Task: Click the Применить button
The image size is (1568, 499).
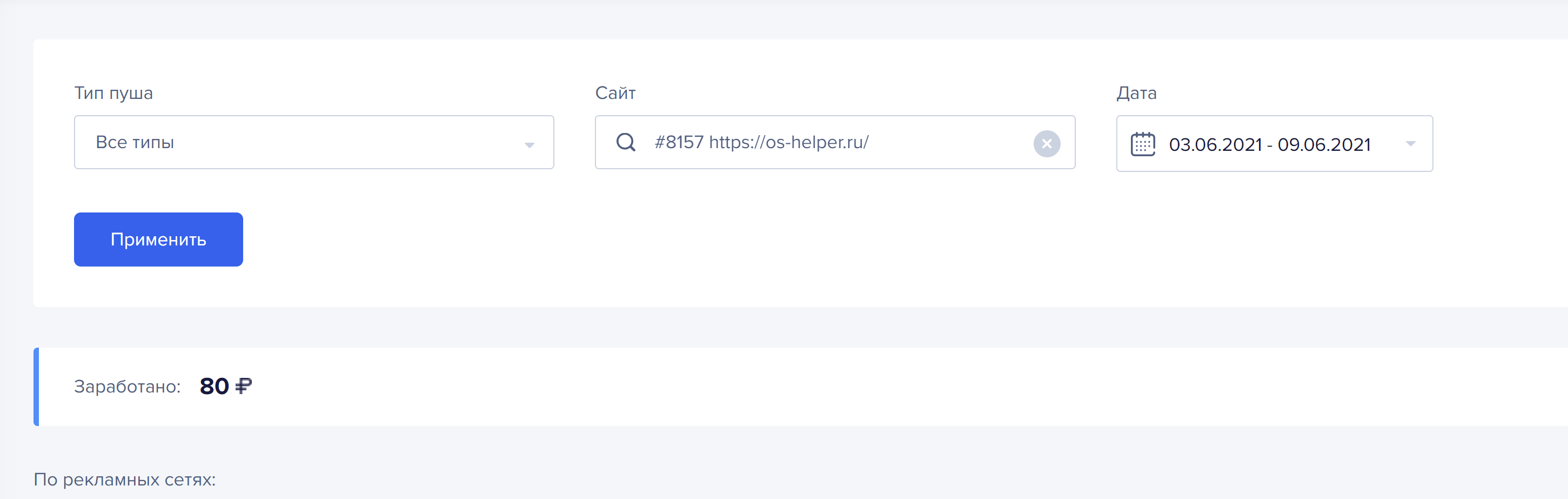Action: coord(158,239)
